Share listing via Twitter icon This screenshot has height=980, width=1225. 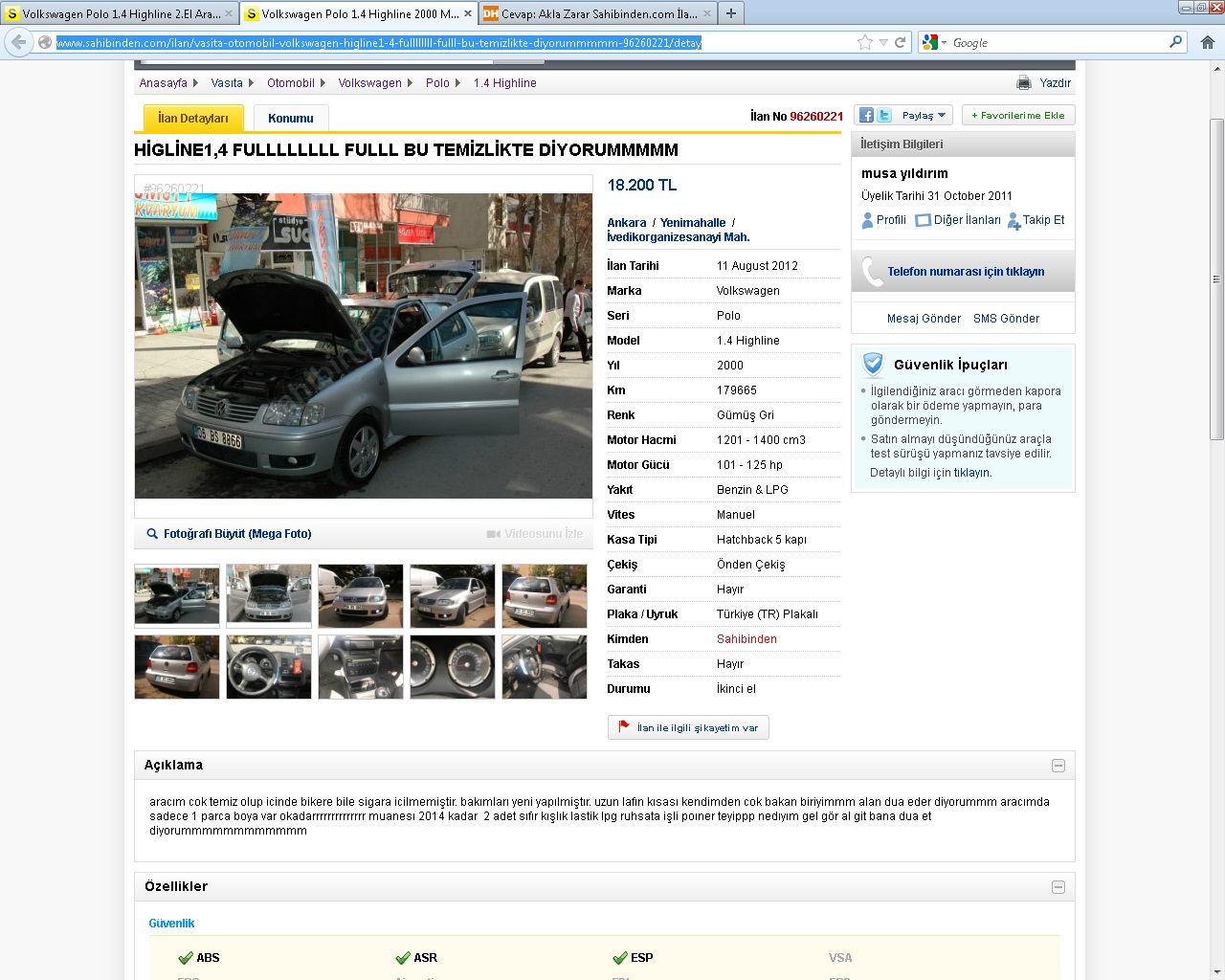tap(884, 115)
